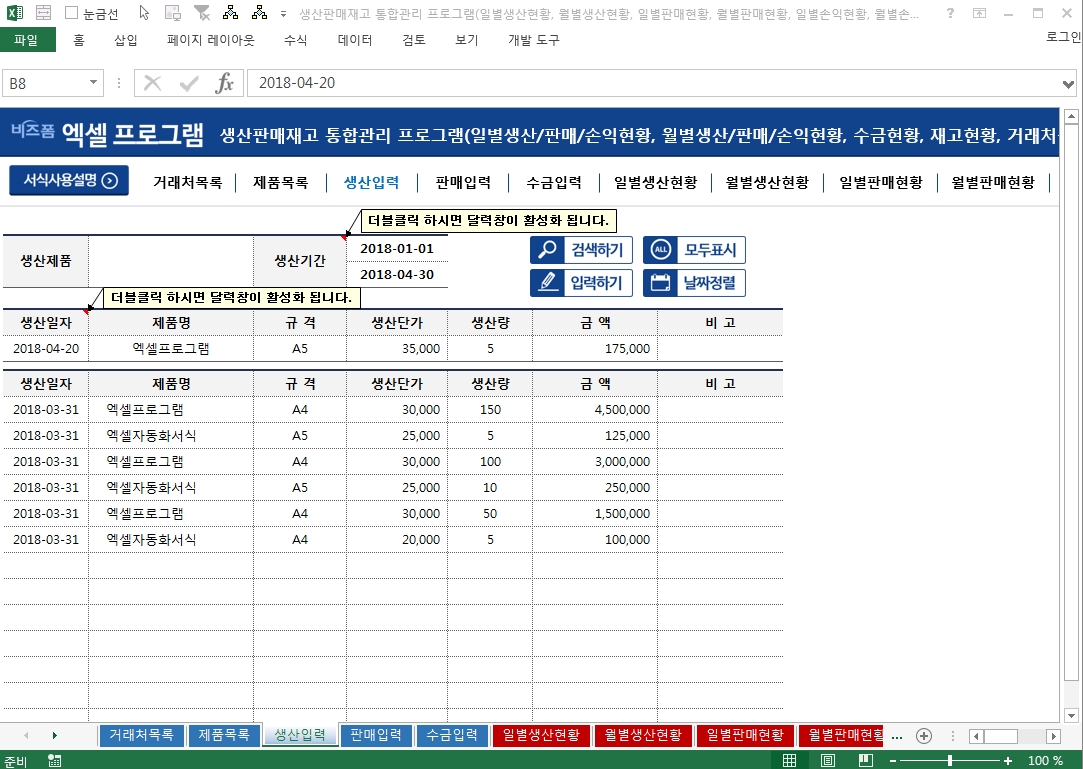This screenshot has height=769, width=1083.
Task: Select the arrow pointer tool in quick access toolbar
Action: [144, 14]
